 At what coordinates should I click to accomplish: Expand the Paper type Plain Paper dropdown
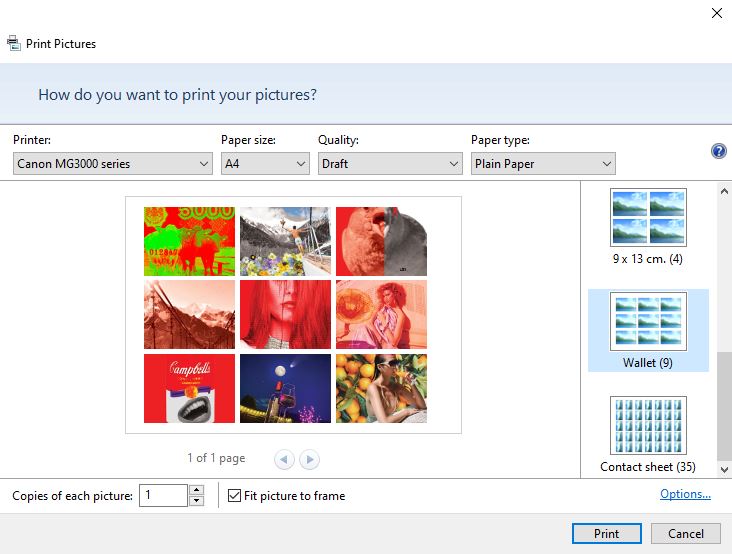[x=543, y=164]
